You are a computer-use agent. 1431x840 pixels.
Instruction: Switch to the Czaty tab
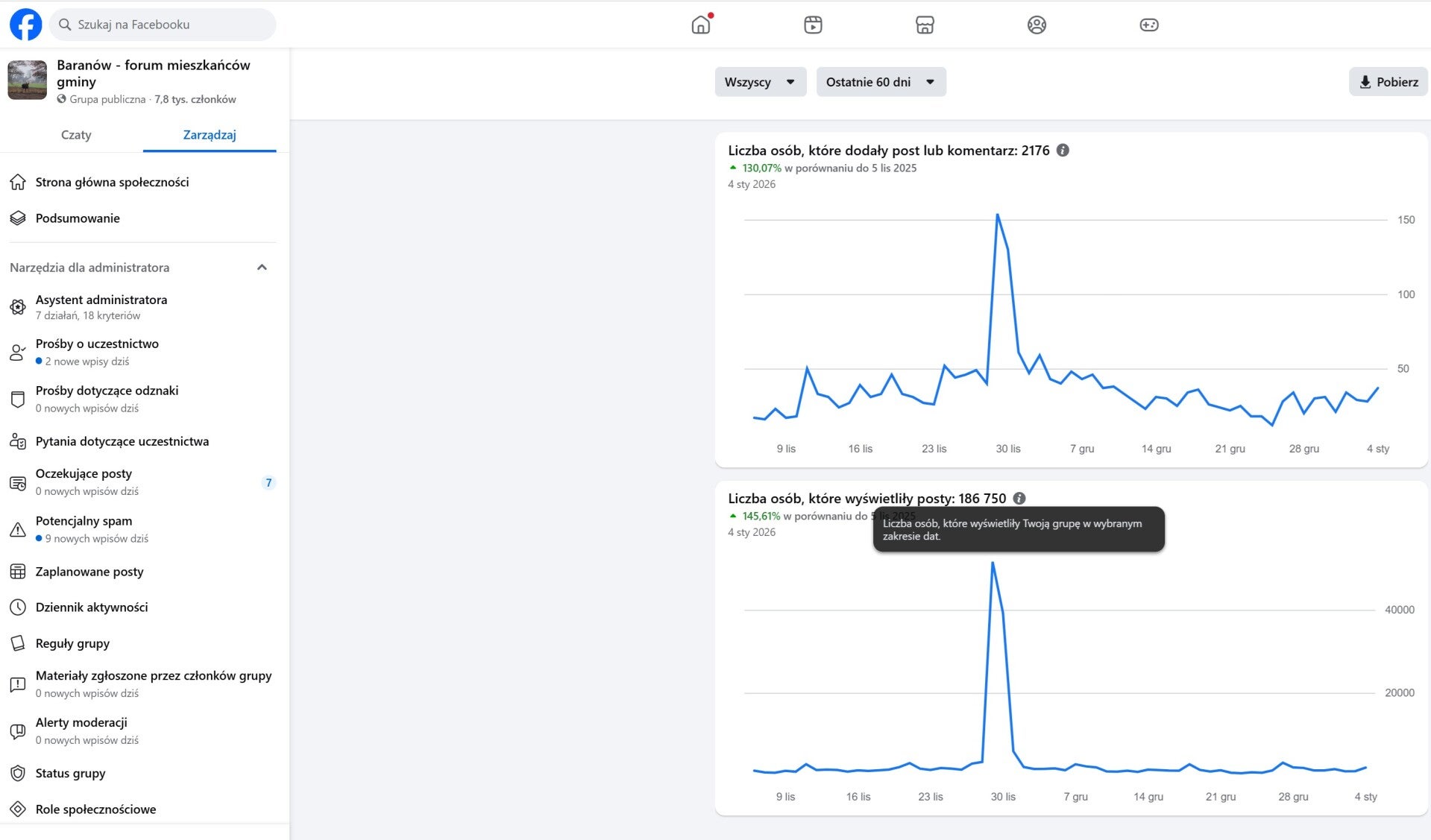pos(76,135)
